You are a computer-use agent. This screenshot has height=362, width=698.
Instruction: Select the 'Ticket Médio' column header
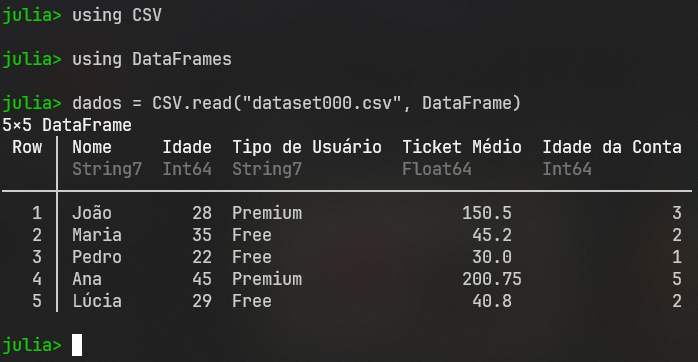click(462, 147)
